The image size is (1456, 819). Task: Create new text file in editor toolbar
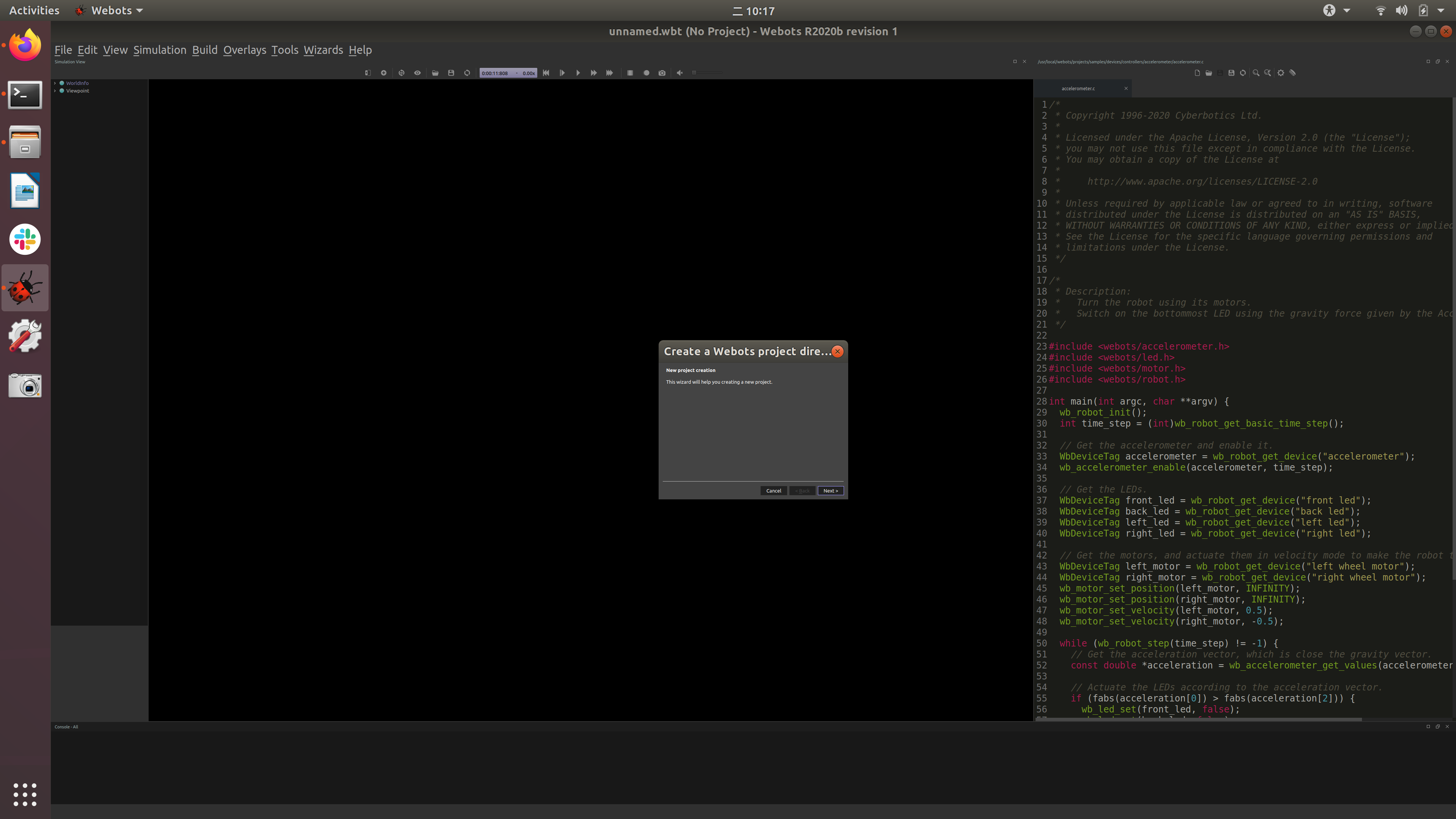point(1197,73)
